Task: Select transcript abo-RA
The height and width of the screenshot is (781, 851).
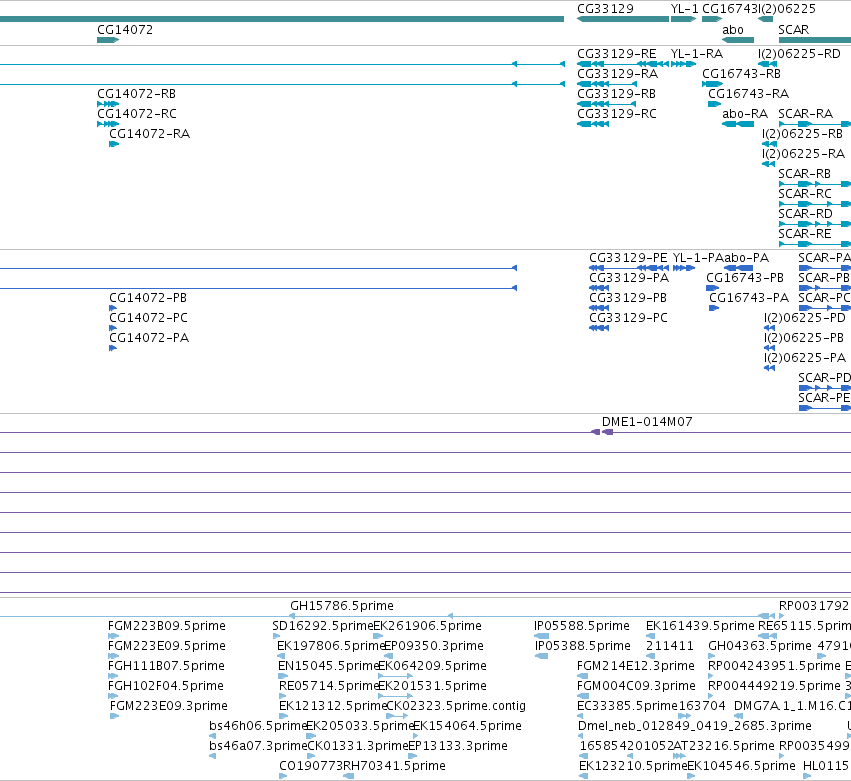Action: 738,124
